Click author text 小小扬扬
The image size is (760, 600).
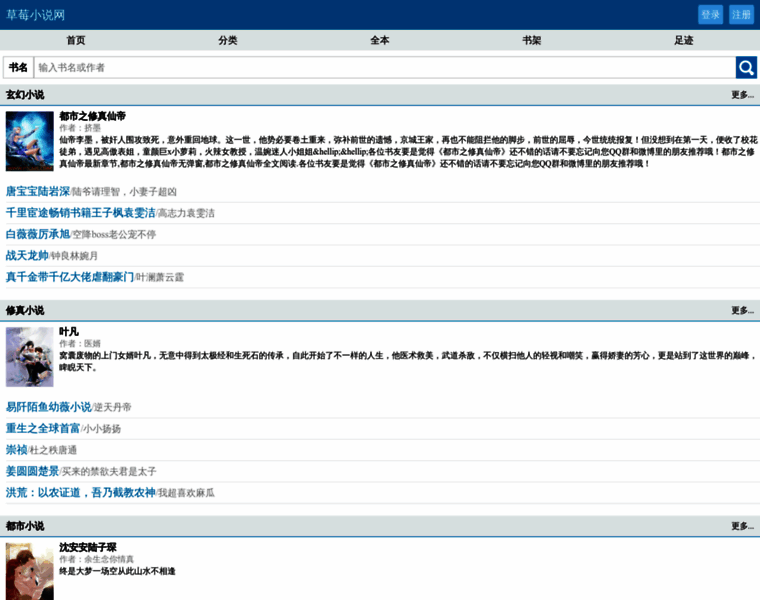102,429
